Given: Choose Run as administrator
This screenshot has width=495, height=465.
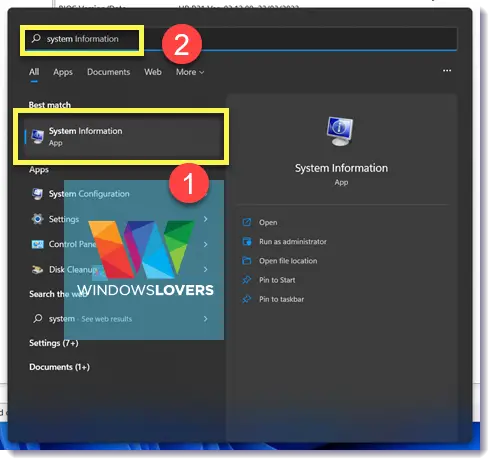Looking at the screenshot, I should pyautogui.click(x=293, y=242).
